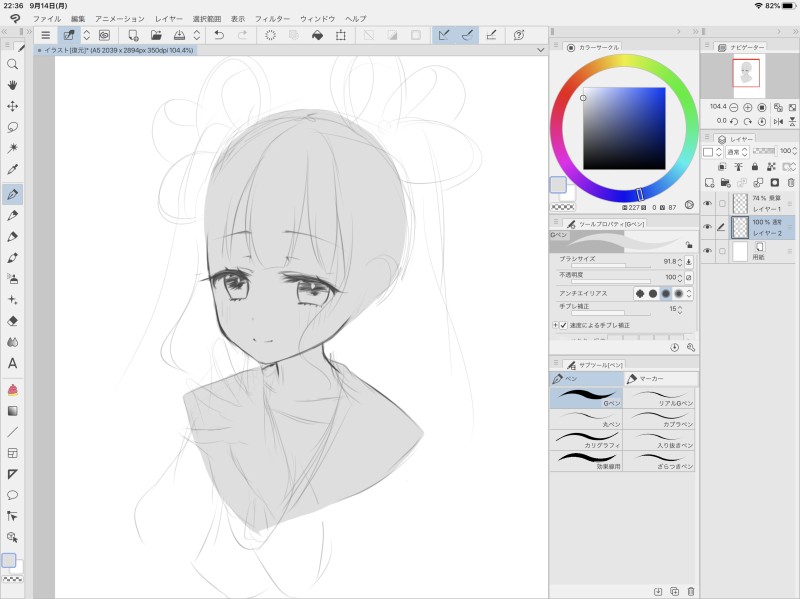The image size is (800, 599).
Task: Open the arrows beside the save icon
Action: (x=196, y=35)
